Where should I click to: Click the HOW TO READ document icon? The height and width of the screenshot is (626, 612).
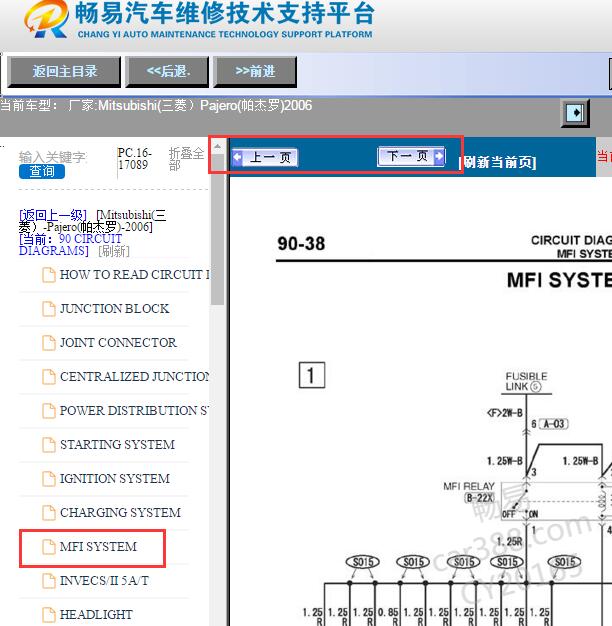pyautogui.click(x=49, y=275)
